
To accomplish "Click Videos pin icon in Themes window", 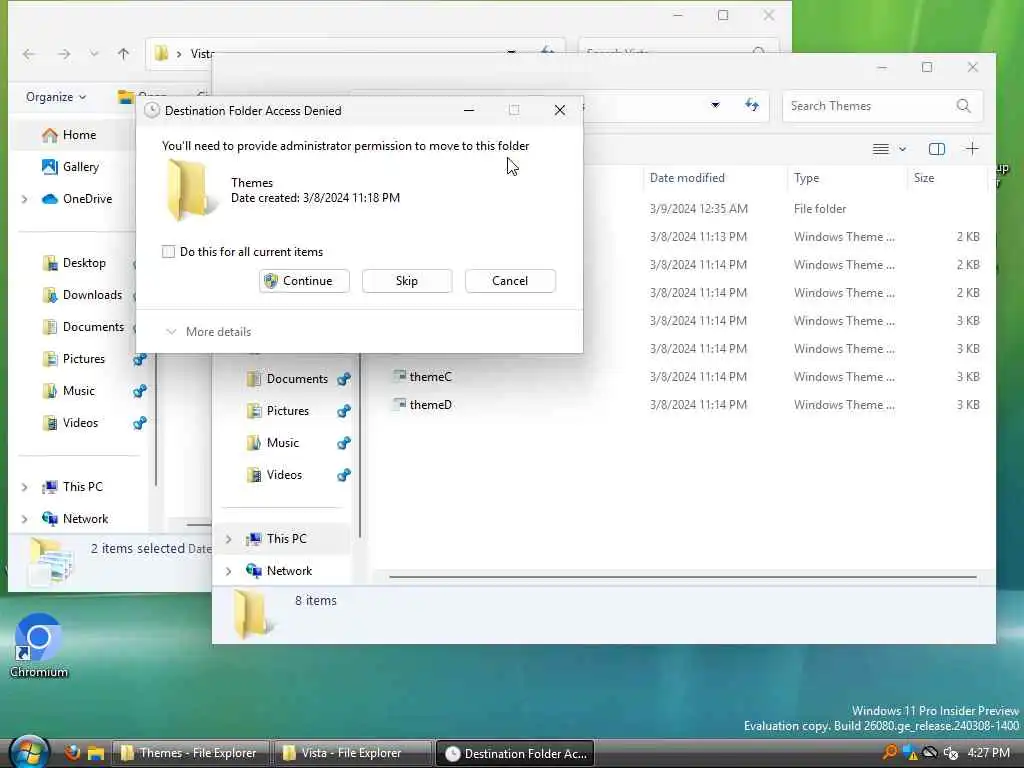I will [x=344, y=475].
